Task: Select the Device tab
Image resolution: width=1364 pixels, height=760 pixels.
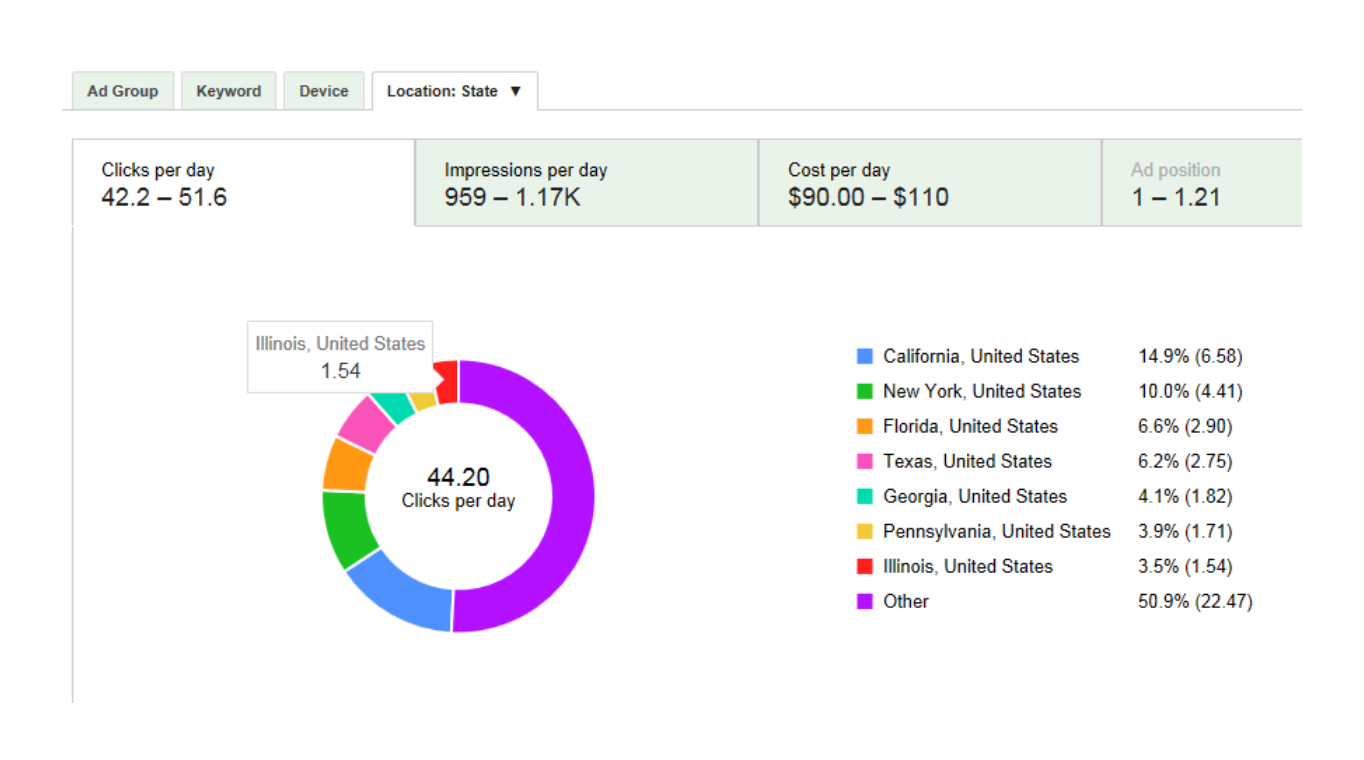Action: pos(323,91)
